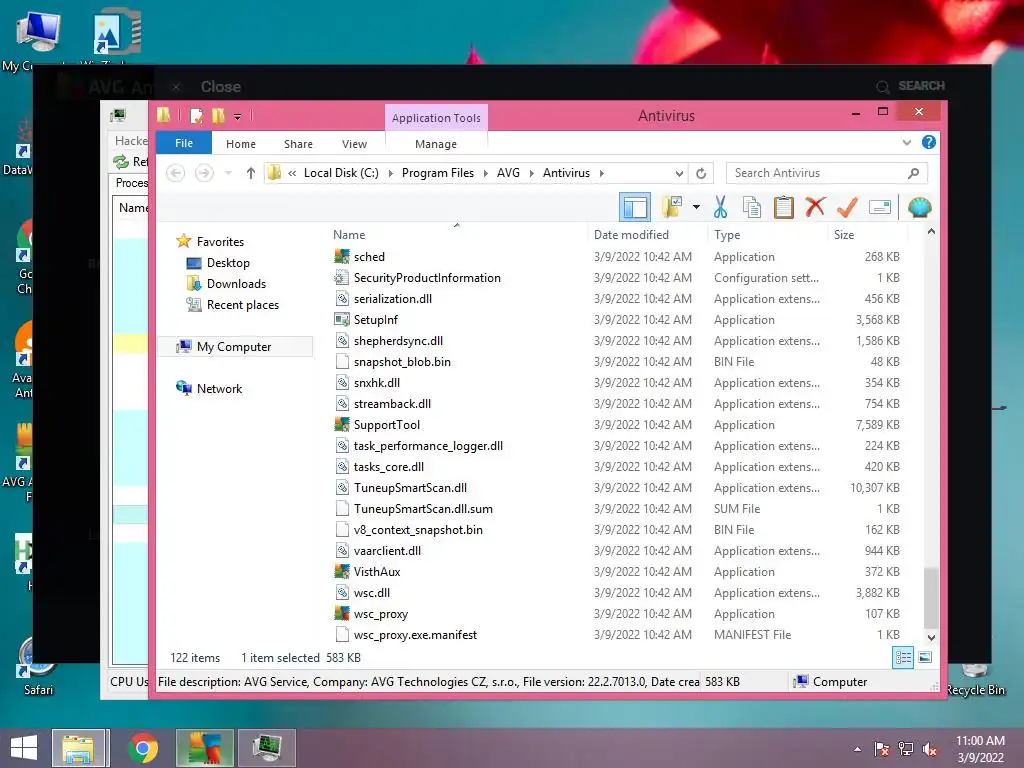Viewport: 1024px width, 768px height.
Task: Open AVG from the taskbar
Action: click(x=204, y=748)
